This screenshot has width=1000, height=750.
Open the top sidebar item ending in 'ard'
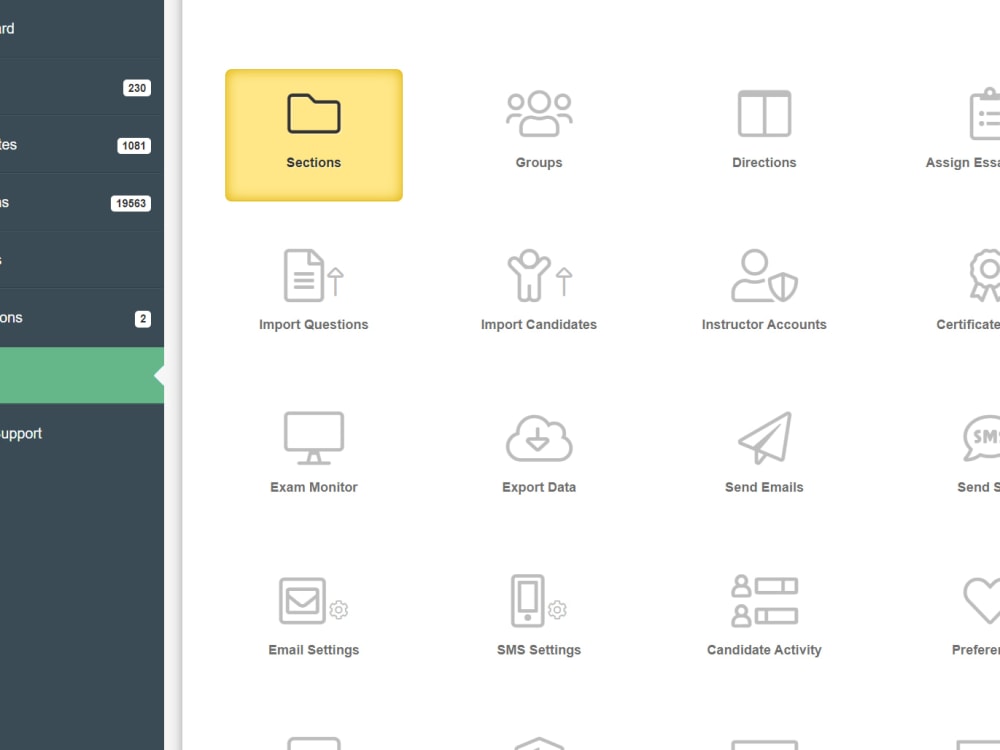82,29
